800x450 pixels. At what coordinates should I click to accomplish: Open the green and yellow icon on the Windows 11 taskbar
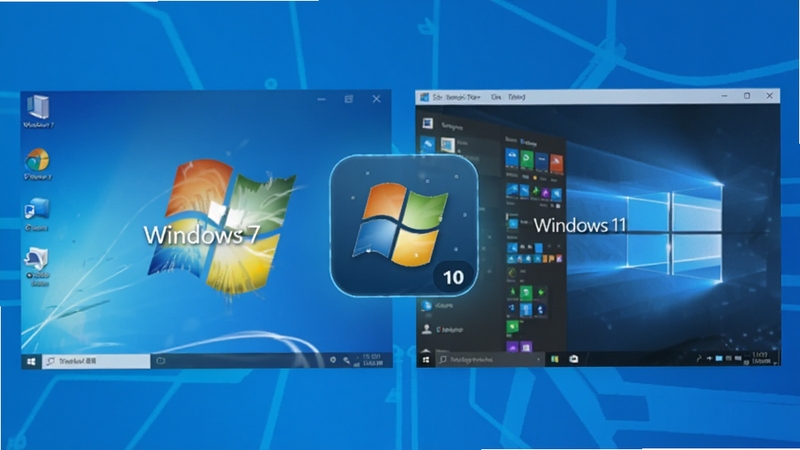pos(555,360)
